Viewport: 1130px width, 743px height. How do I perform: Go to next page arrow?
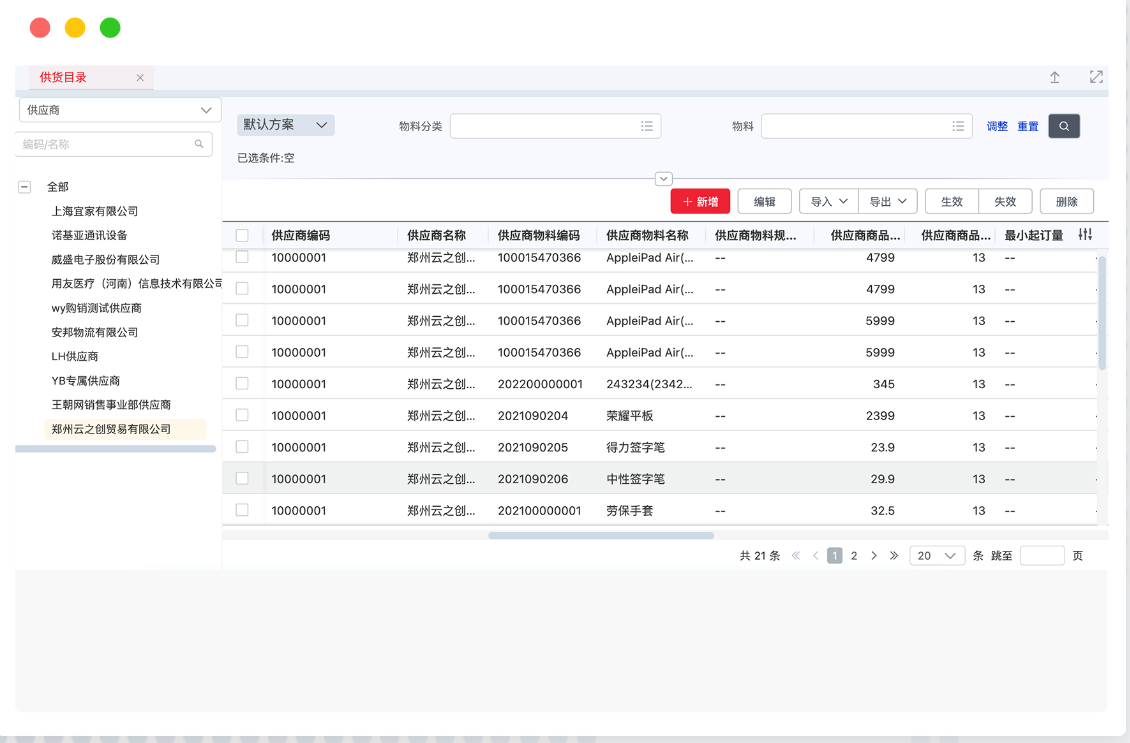tap(873, 556)
